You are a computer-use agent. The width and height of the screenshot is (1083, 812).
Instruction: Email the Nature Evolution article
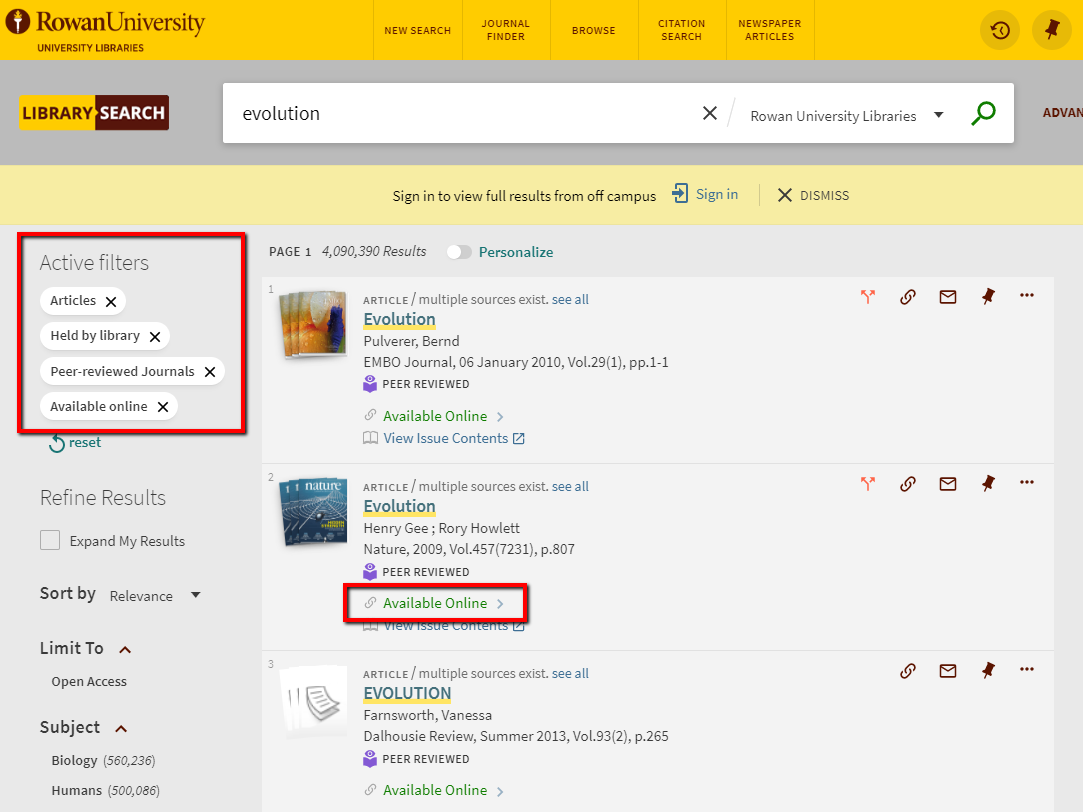pyautogui.click(x=948, y=483)
